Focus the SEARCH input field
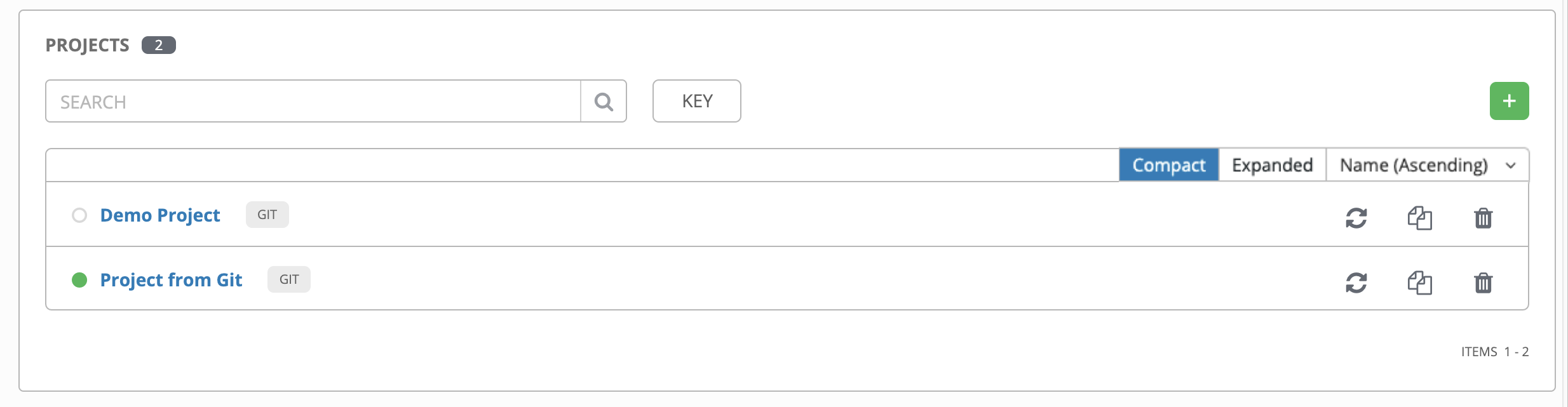The width and height of the screenshot is (1568, 407). click(313, 102)
